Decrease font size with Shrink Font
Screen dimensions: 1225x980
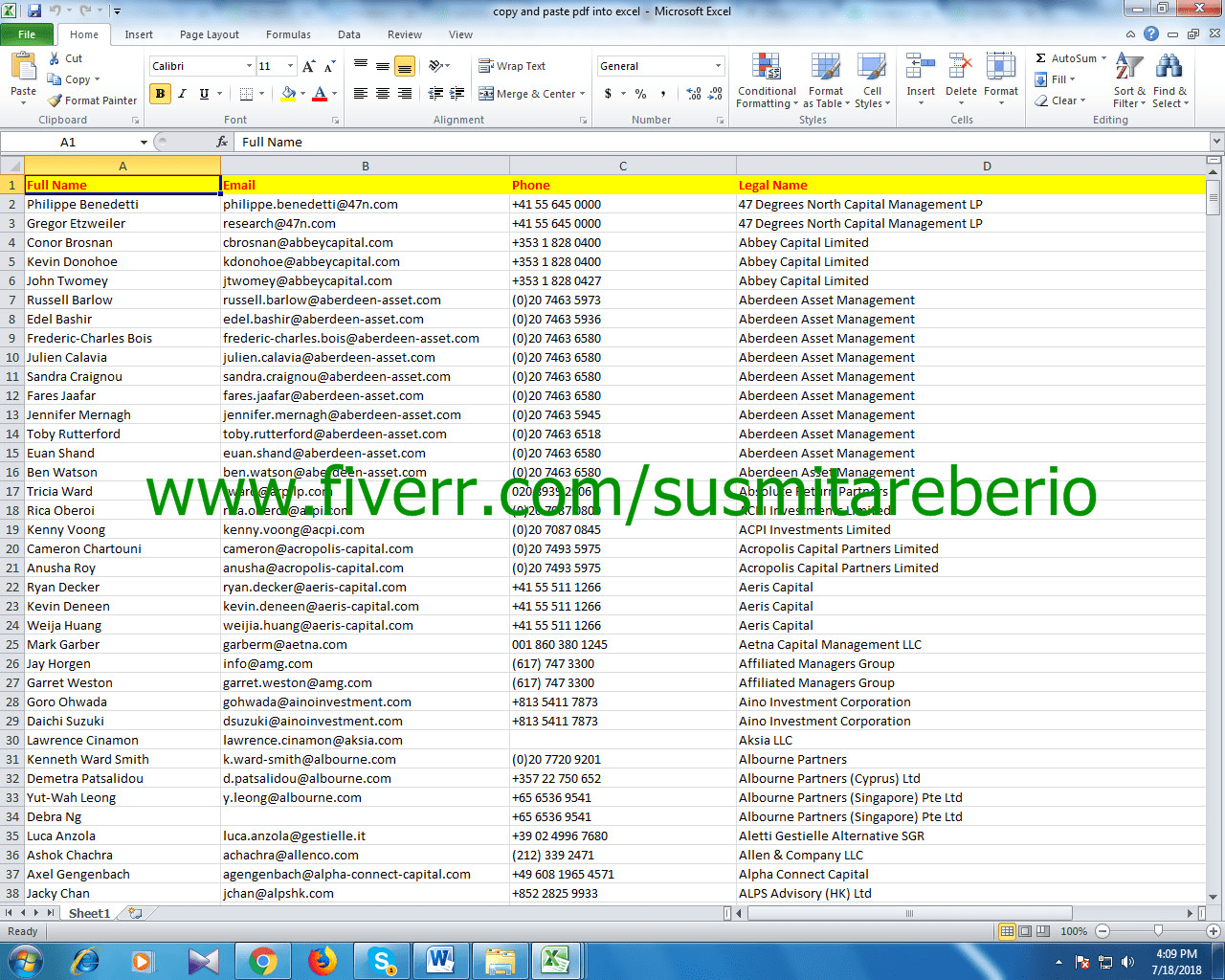pos(329,66)
